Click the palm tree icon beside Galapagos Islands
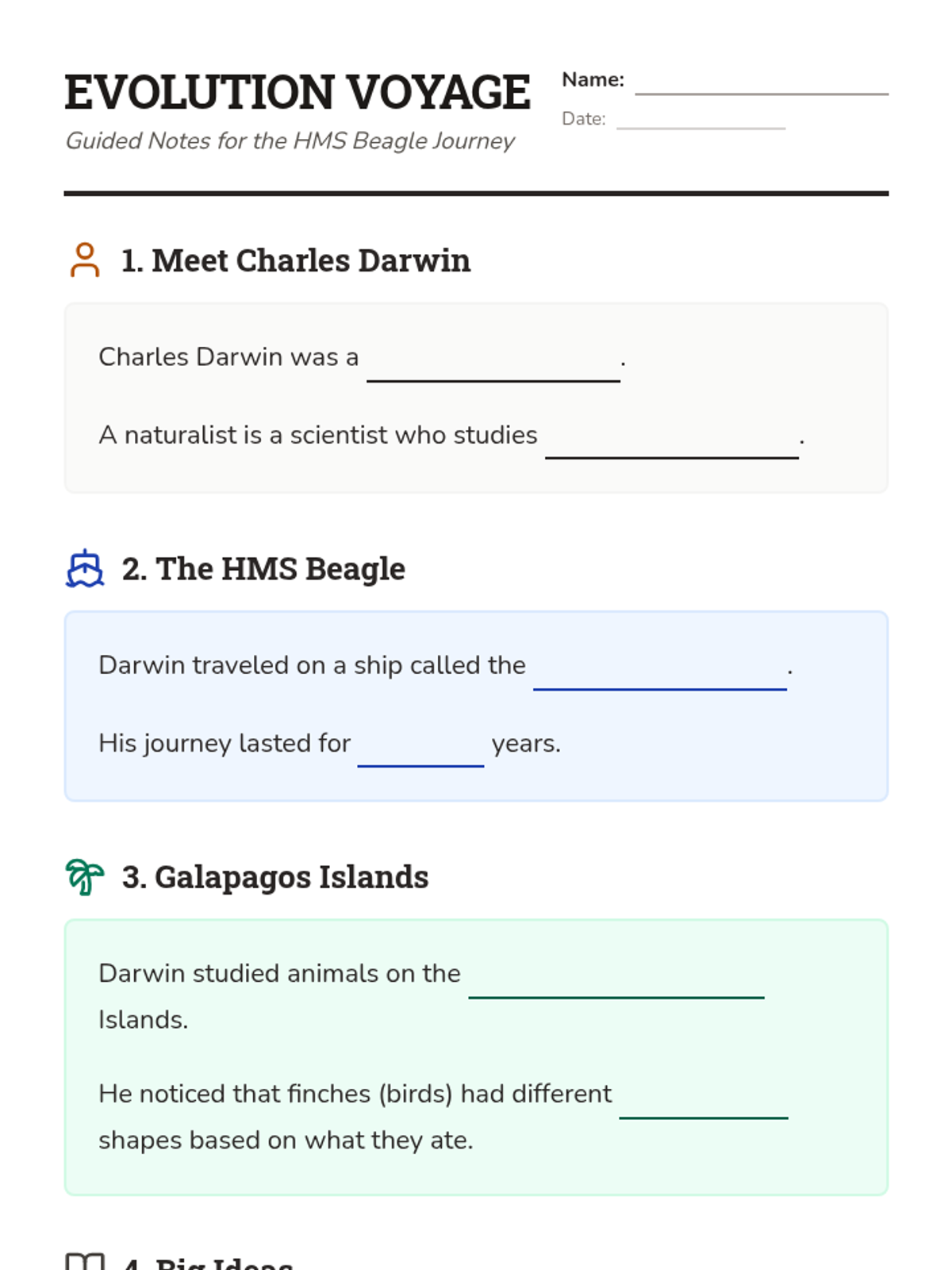 click(85, 877)
